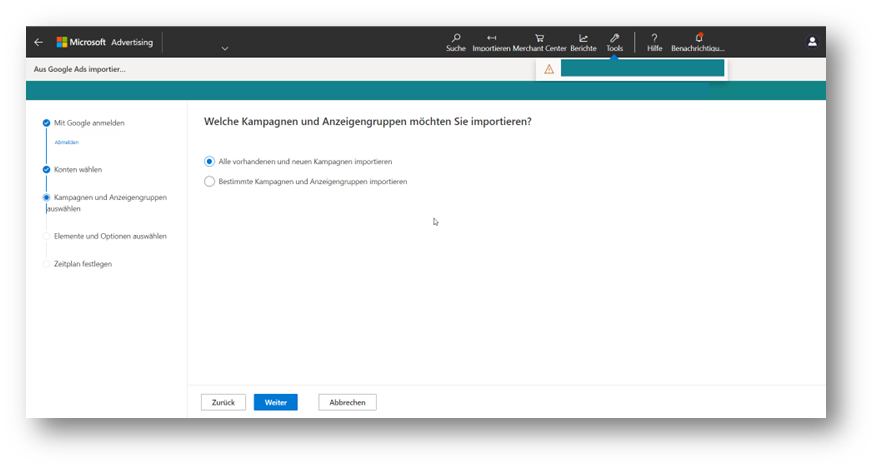Screen dimensions: 878x470
Task: Click the Zurück button
Action: (223, 402)
